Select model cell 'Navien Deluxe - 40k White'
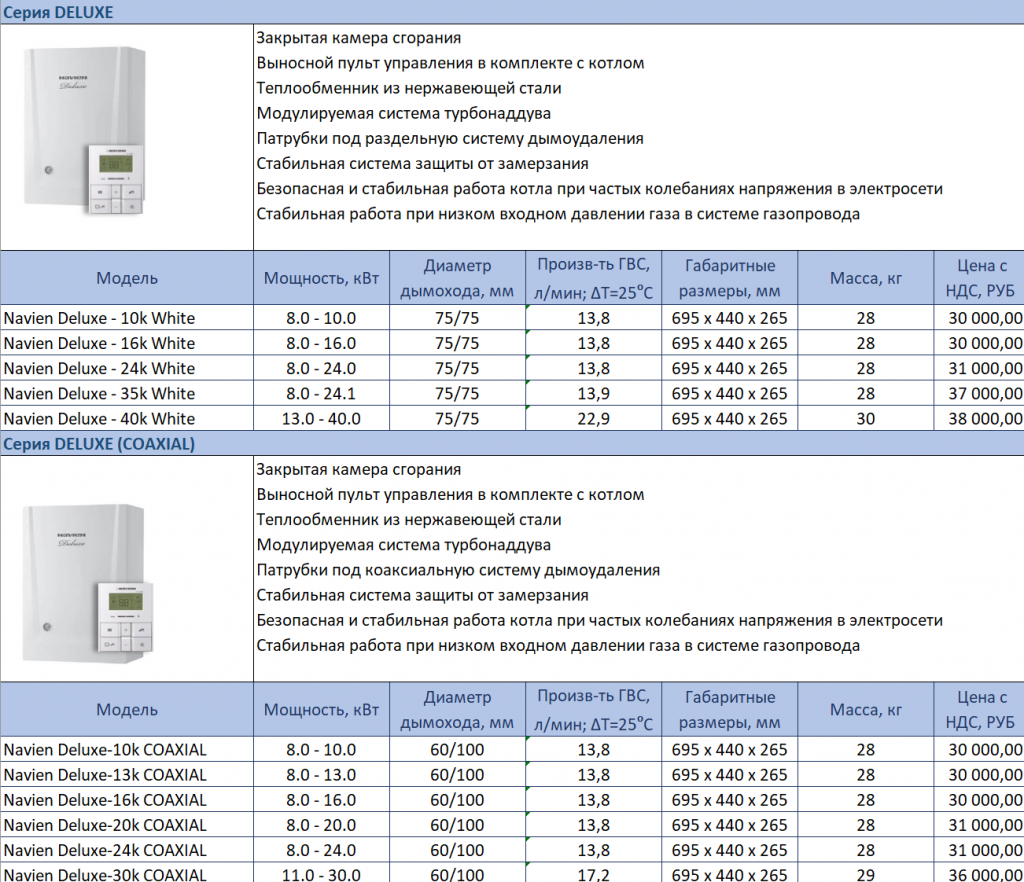The width and height of the screenshot is (1024, 882). coord(127,418)
